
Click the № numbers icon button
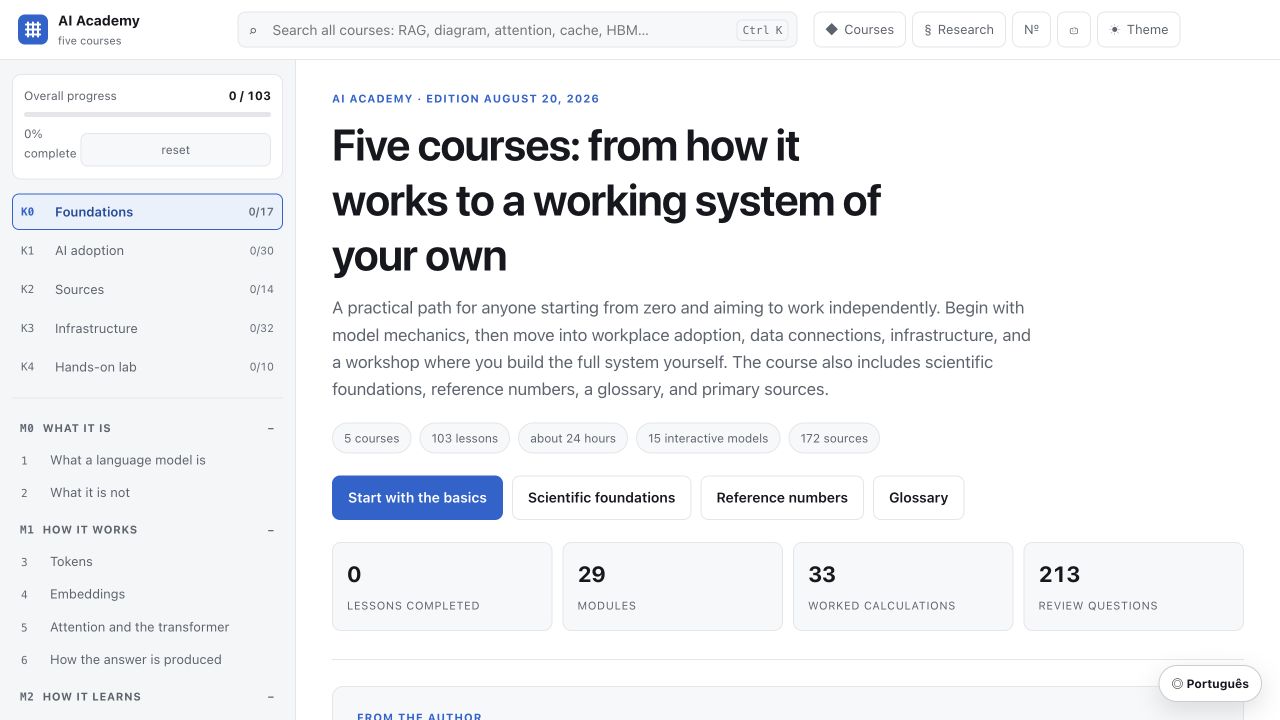[x=1031, y=30]
